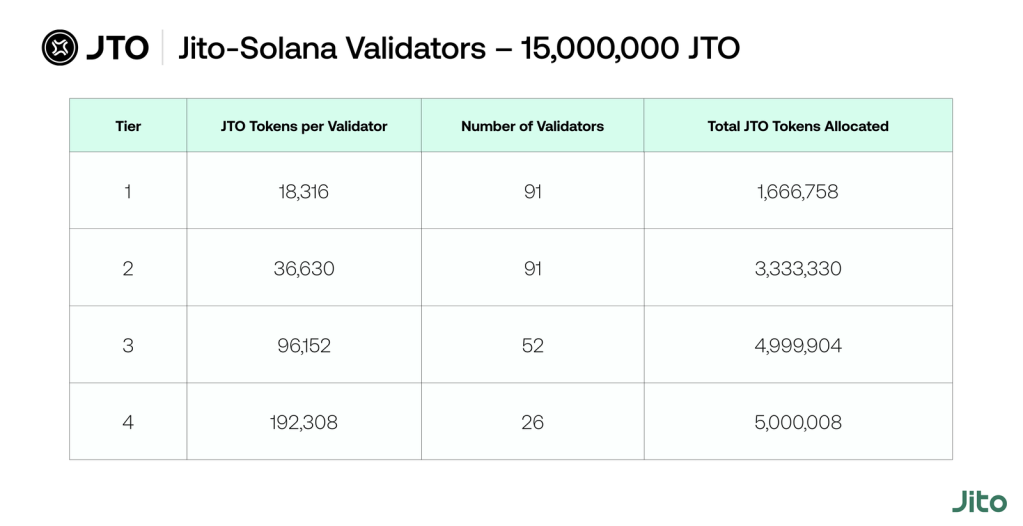Click the 36,630 tokens per validator cell
The height and width of the screenshot is (526, 1023).
304,268
